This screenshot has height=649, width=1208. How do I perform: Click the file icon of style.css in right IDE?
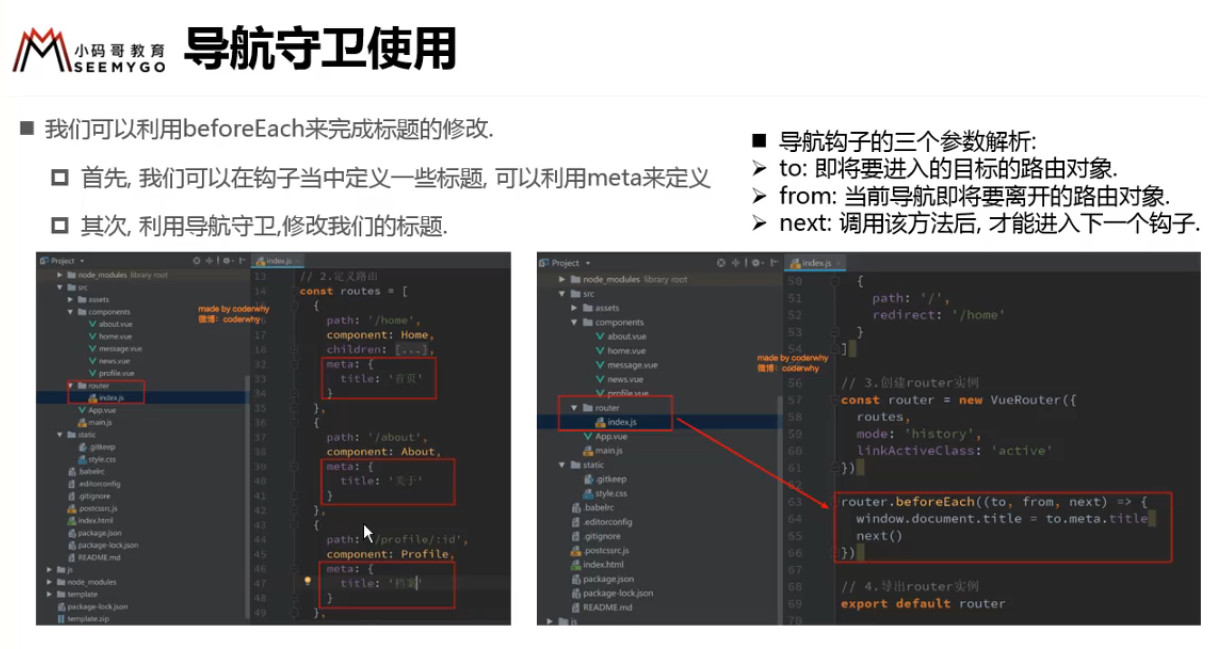[587, 493]
